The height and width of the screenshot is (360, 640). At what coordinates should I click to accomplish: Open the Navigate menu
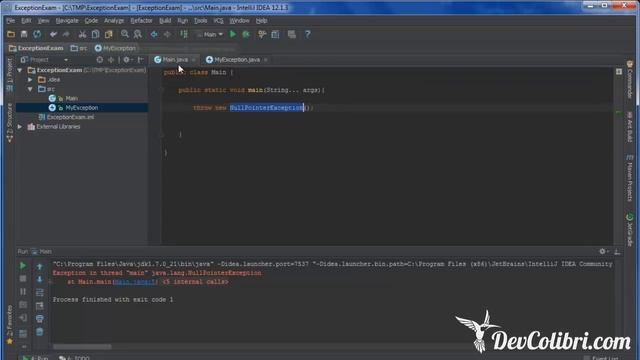pos(67,20)
